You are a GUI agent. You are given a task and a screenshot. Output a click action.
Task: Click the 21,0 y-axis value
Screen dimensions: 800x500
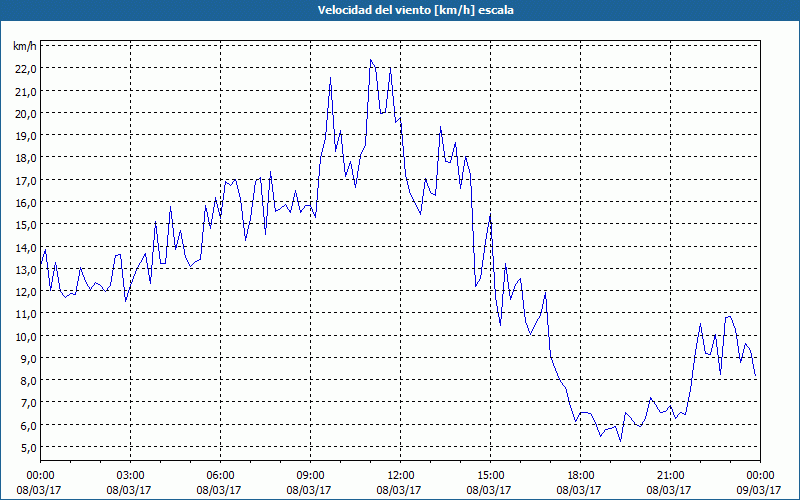26,91
